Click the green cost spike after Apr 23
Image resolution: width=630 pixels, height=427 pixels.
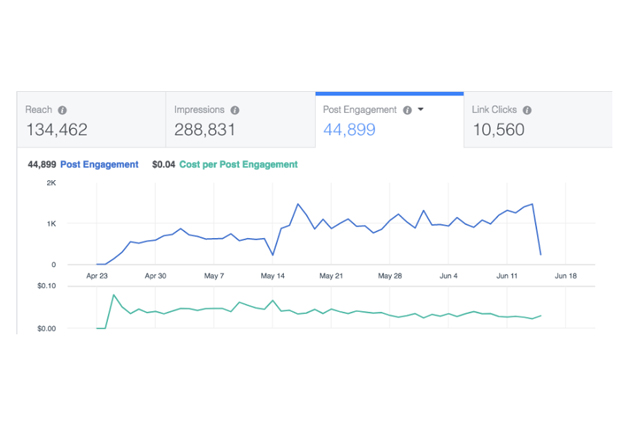tap(114, 295)
